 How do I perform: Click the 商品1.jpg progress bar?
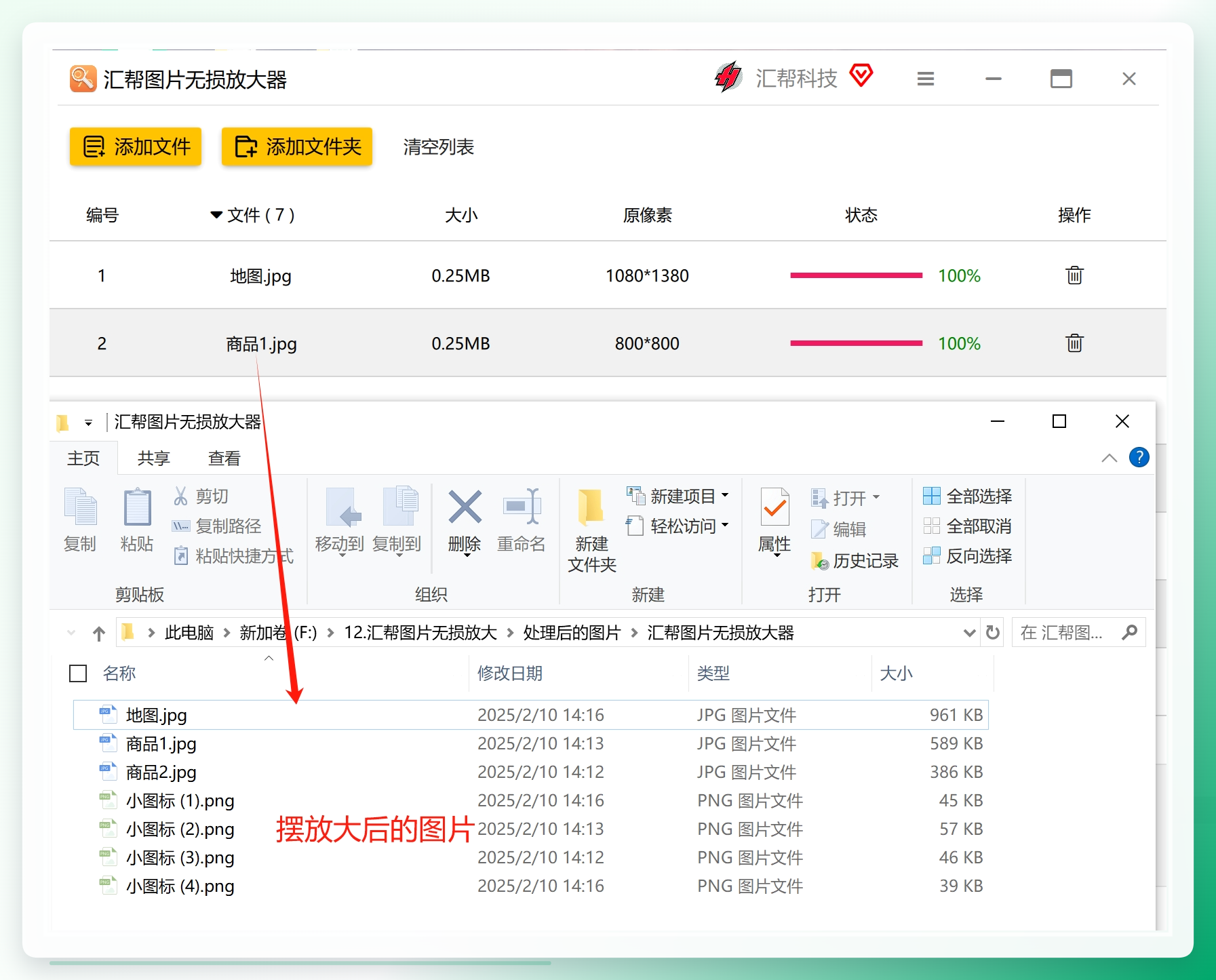point(856,343)
